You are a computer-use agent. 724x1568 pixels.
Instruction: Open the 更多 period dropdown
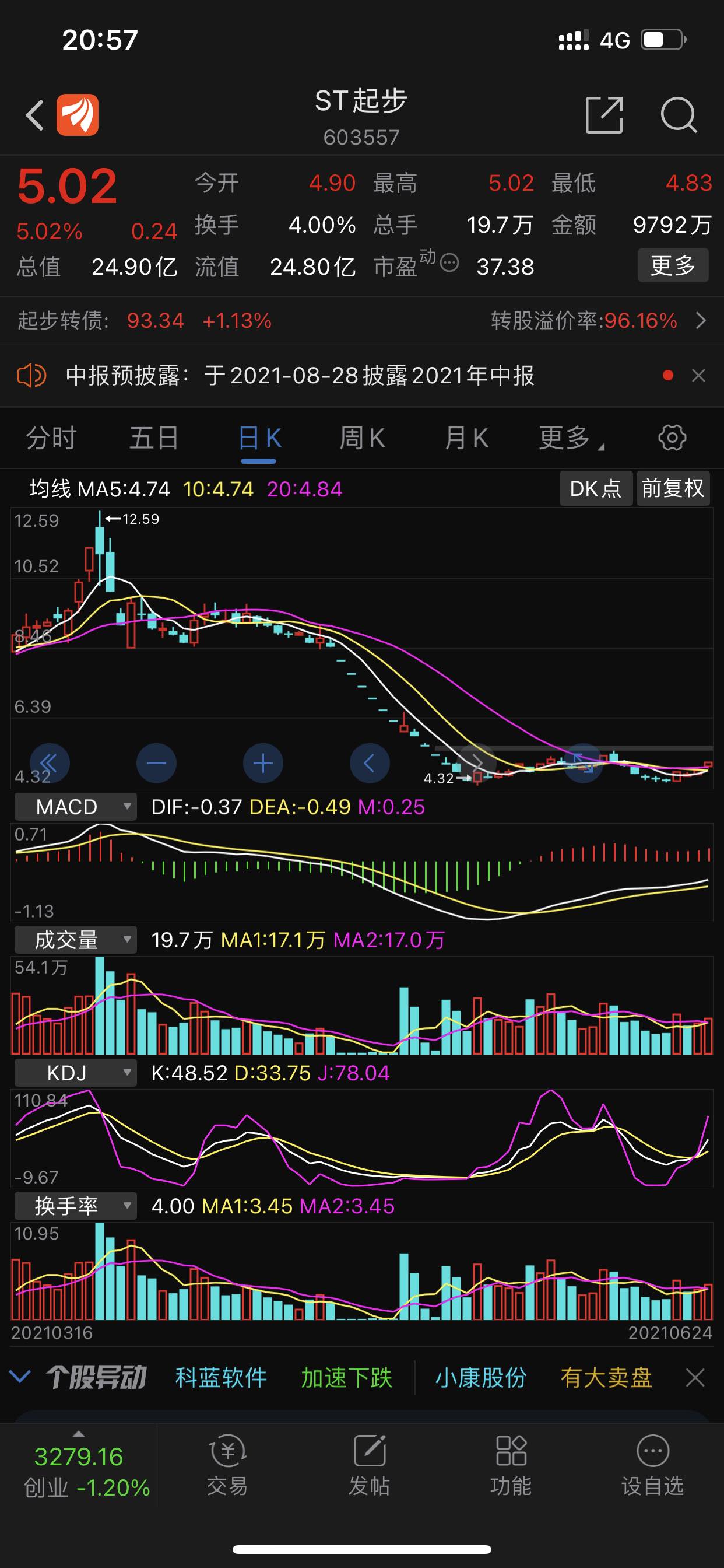pyautogui.click(x=571, y=437)
